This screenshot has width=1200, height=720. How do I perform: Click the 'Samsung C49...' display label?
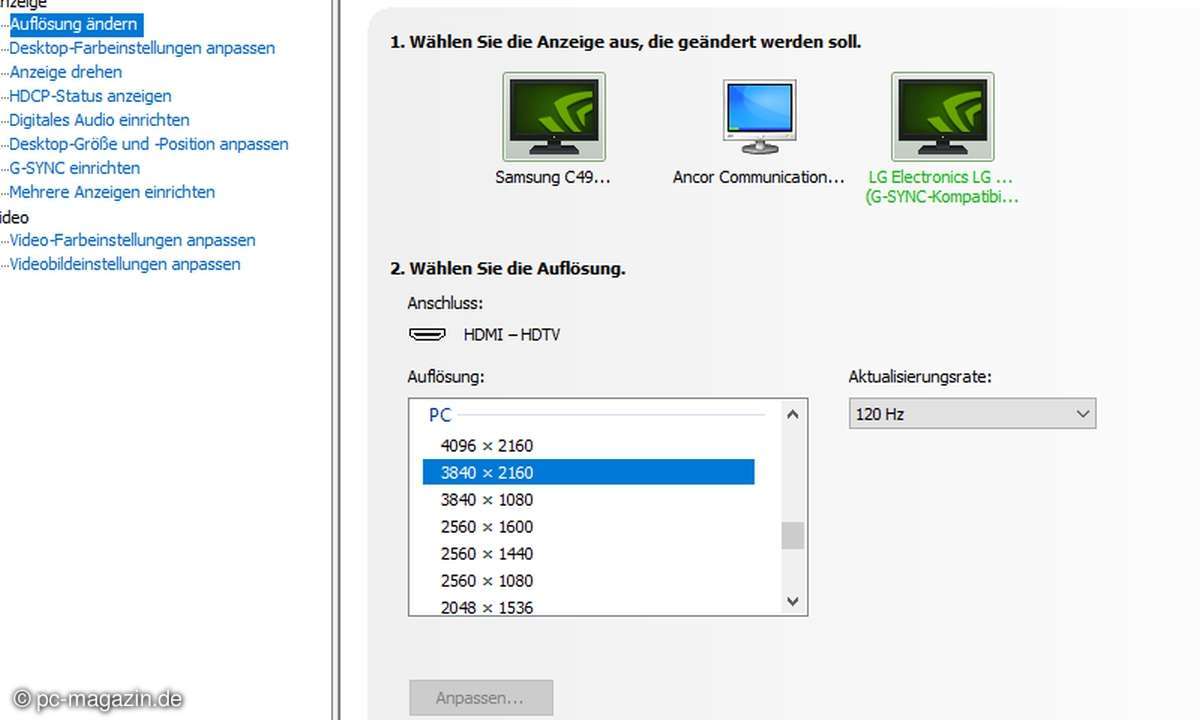(x=553, y=177)
